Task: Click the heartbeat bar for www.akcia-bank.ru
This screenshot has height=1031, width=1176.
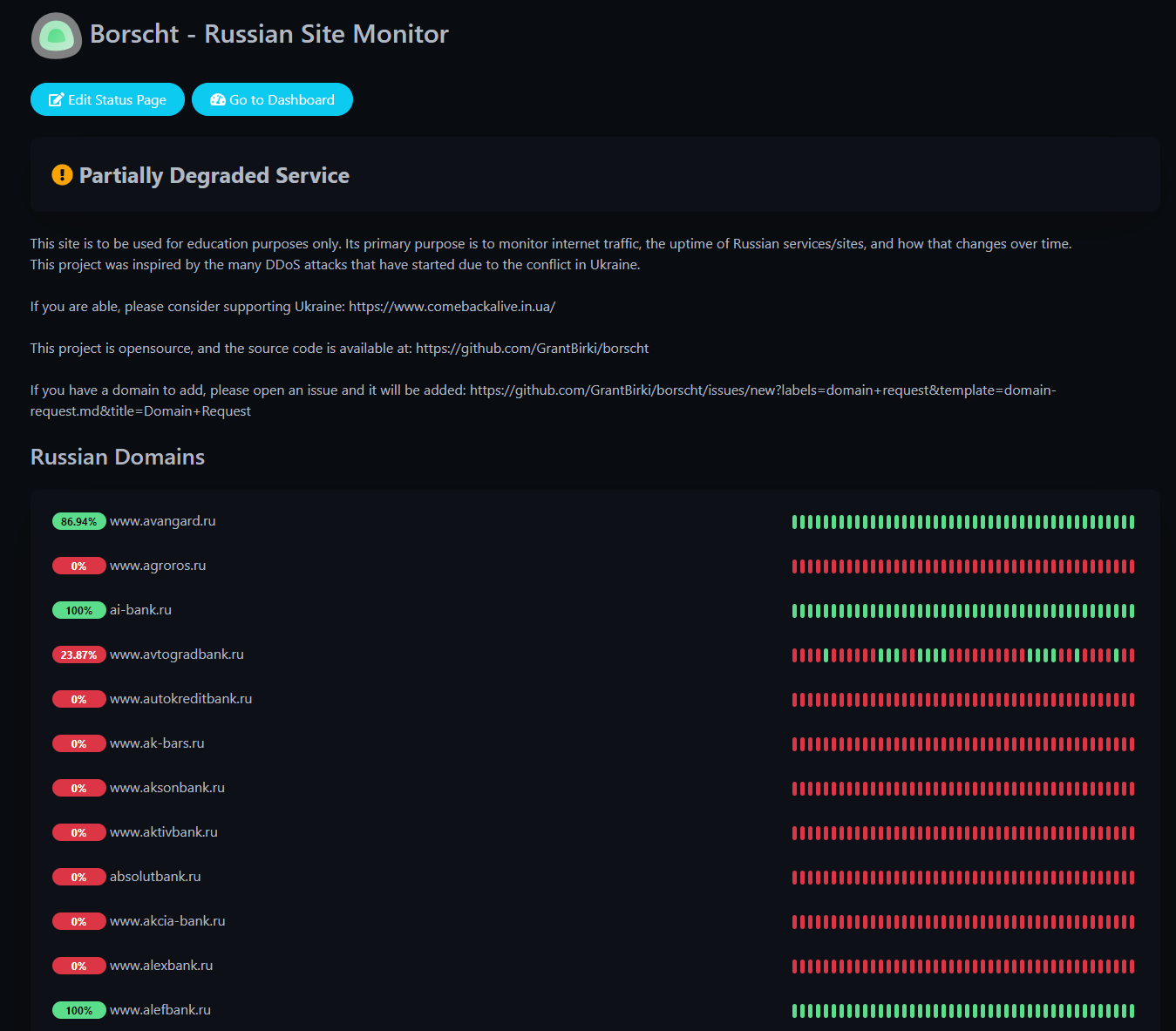Action: pos(963,922)
